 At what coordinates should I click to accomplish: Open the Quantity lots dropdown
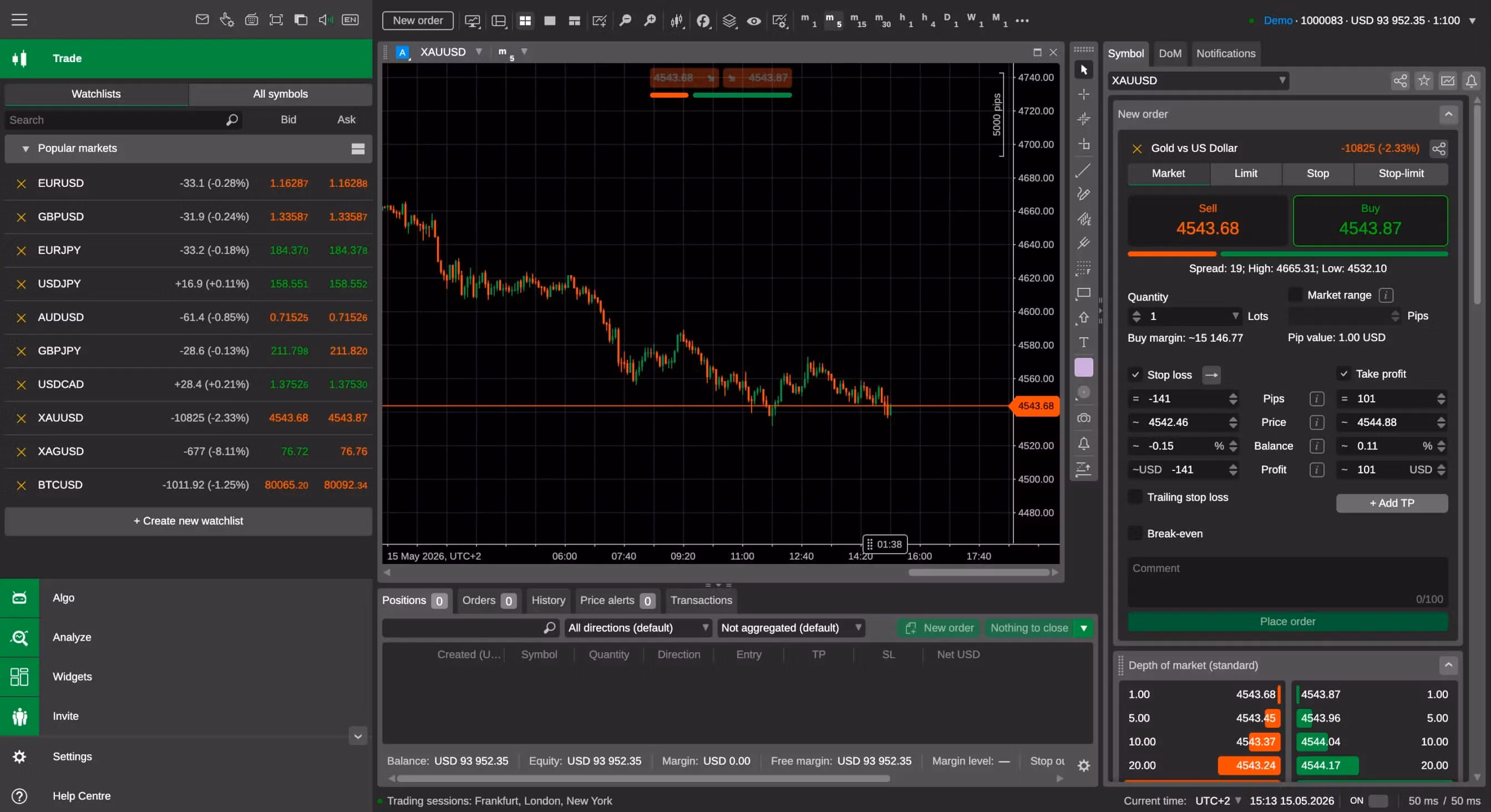[1235, 316]
